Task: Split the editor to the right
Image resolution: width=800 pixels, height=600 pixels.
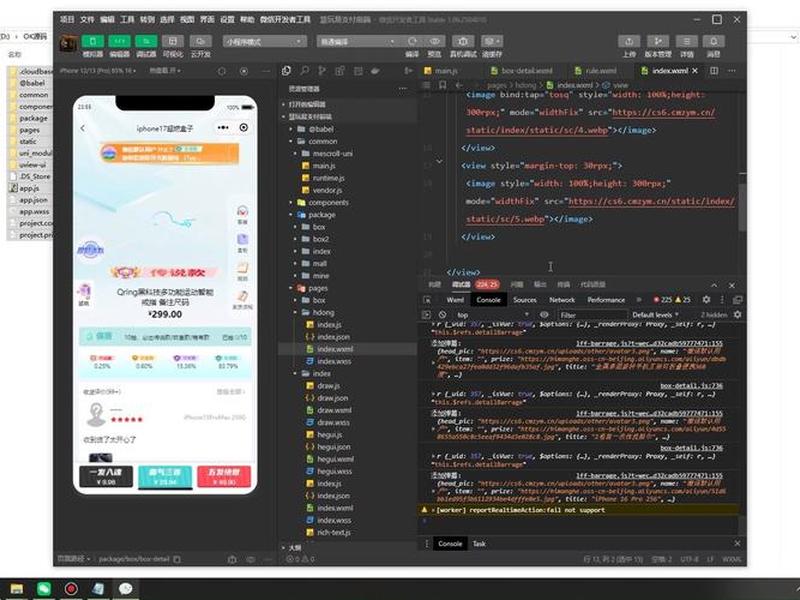Action: [714, 71]
